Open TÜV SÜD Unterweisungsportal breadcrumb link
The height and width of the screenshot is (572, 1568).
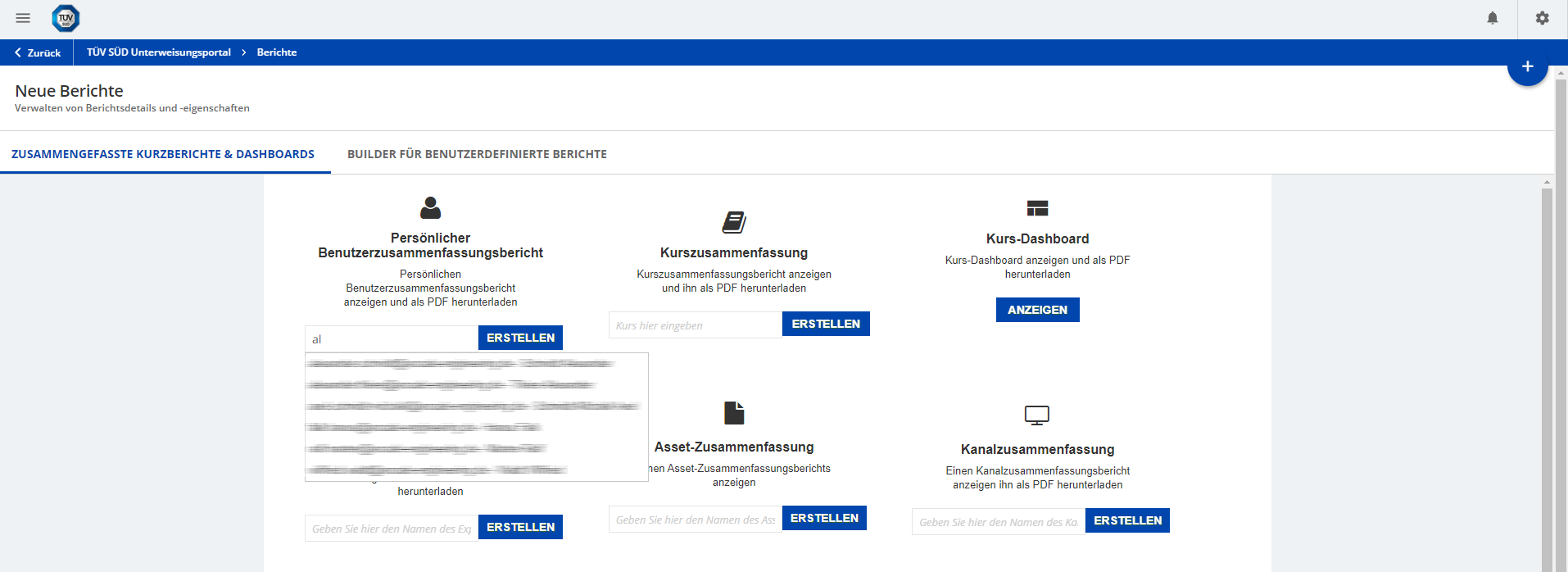[x=159, y=52]
